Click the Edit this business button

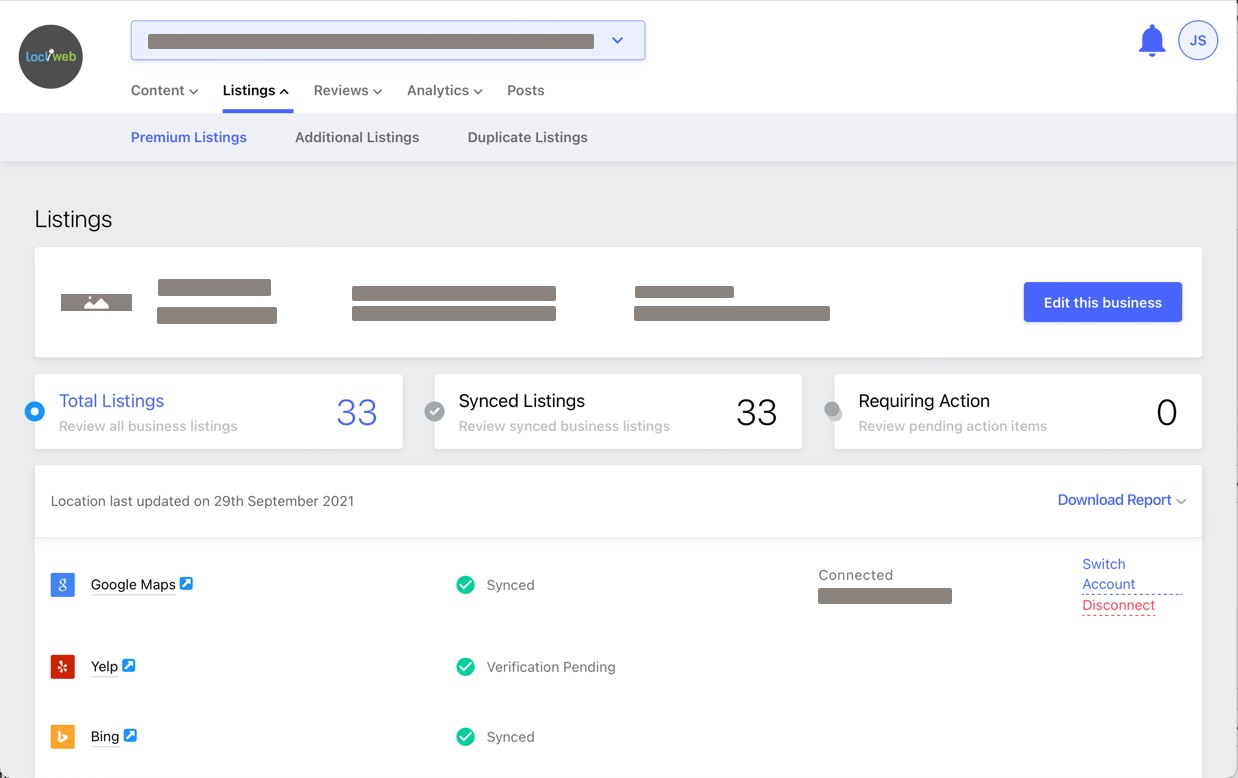point(1102,302)
